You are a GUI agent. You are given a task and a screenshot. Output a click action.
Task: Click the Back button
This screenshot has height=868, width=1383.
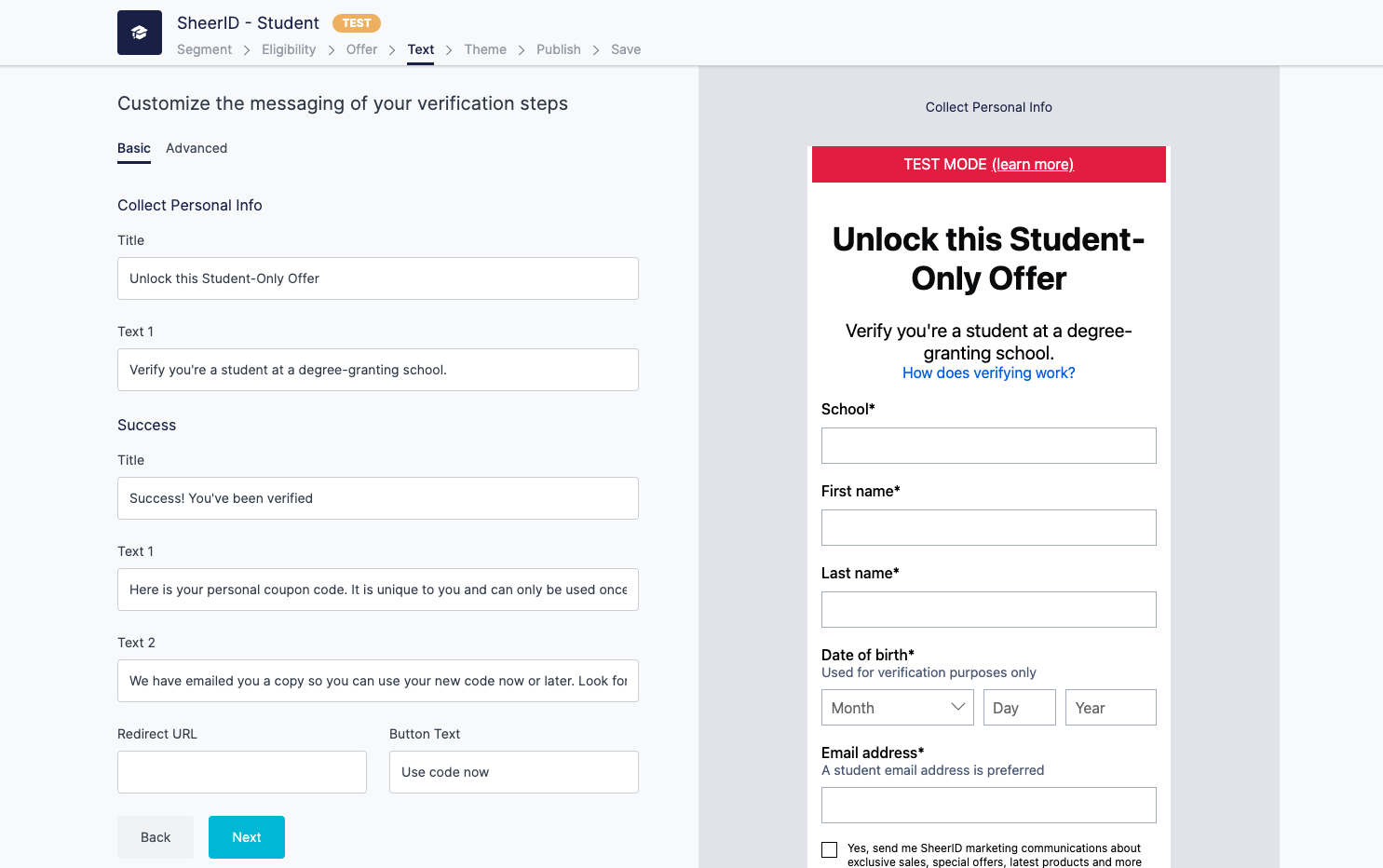tap(155, 836)
